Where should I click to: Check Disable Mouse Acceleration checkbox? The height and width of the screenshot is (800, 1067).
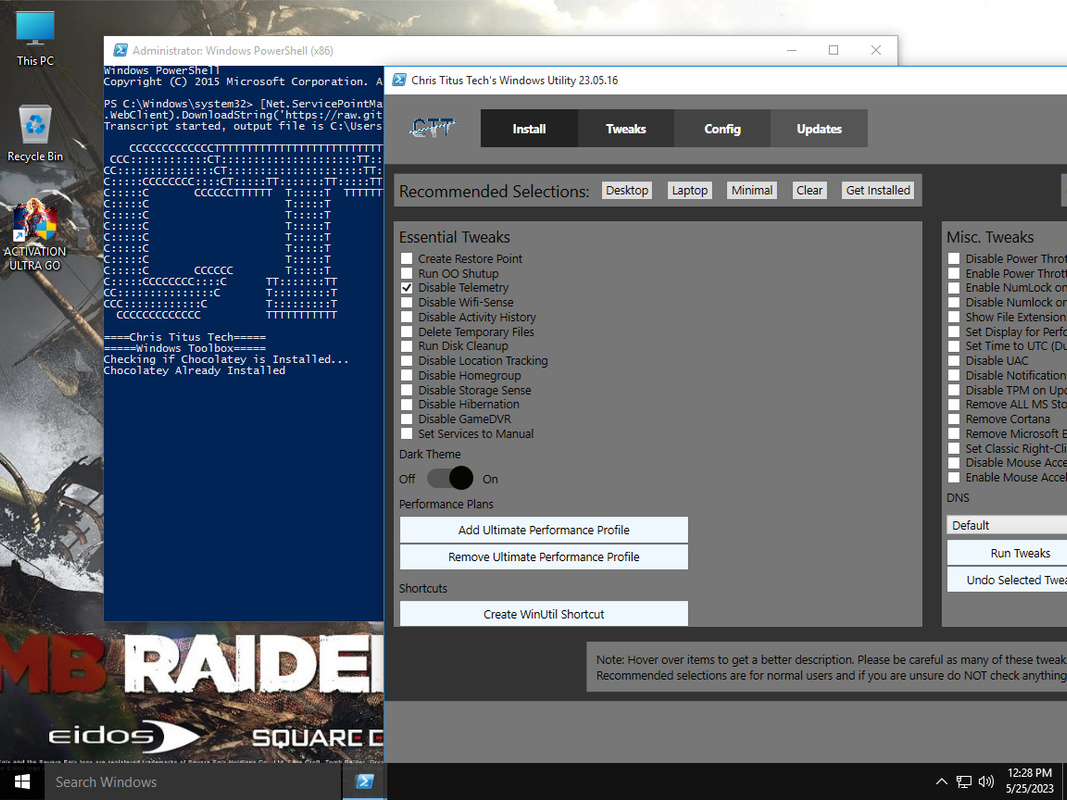[954, 463]
